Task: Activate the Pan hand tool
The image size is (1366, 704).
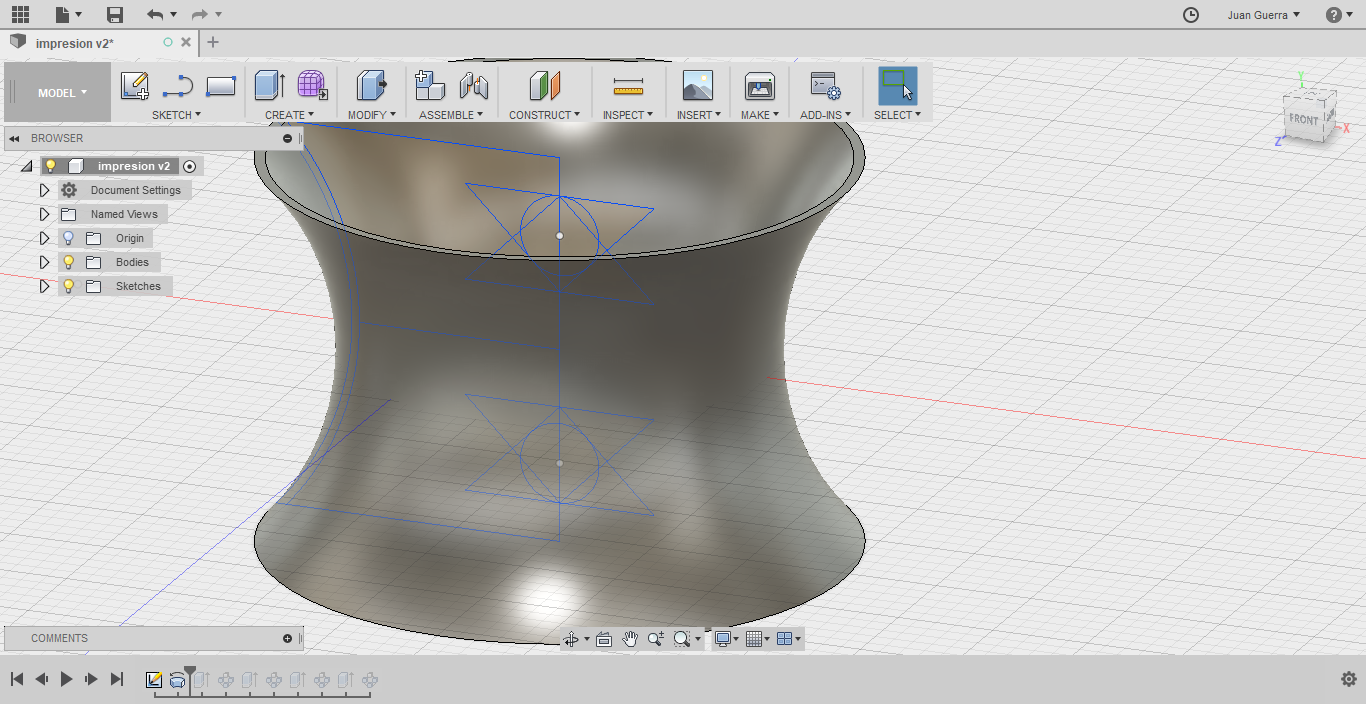Action: pyautogui.click(x=630, y=639)
